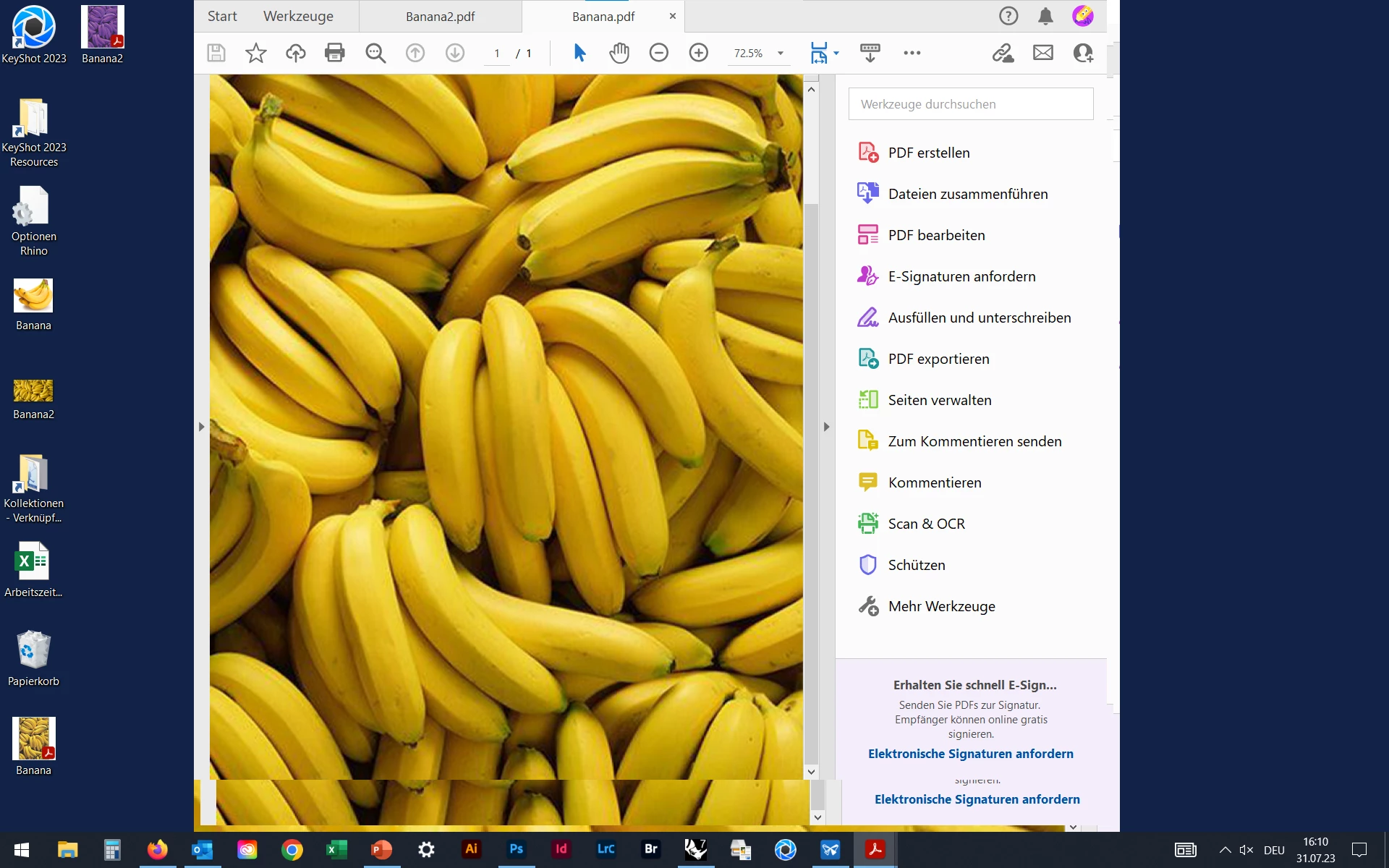The height and width of the screenshot is (868, 1389).
Task: Expand the fit page options dropdown
Action: pos(836,53)
